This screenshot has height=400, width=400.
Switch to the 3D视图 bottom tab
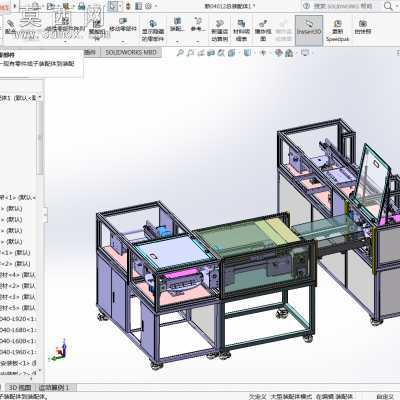pyautogui.click(x=20, y=388)
